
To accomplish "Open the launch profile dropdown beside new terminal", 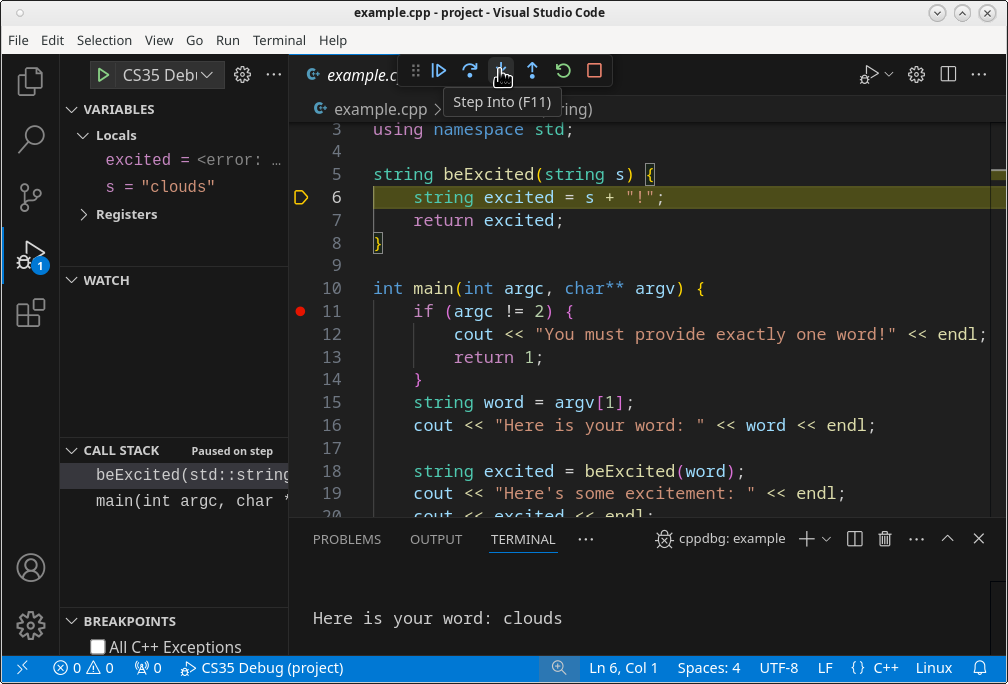I will click(x=827, y=539).
